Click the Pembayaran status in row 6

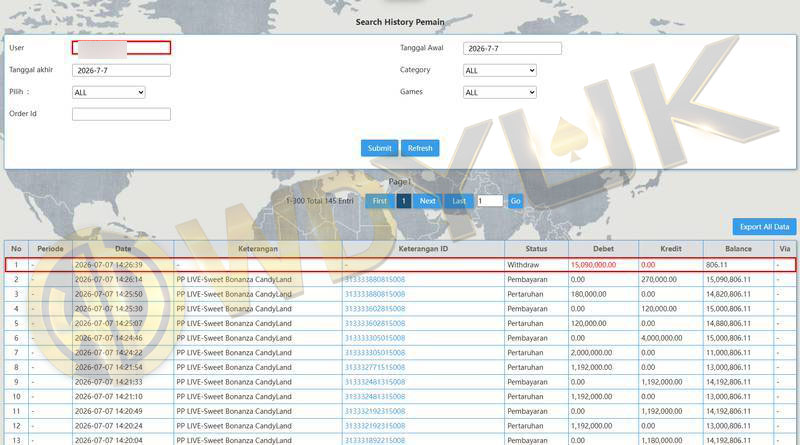point(527,338)
